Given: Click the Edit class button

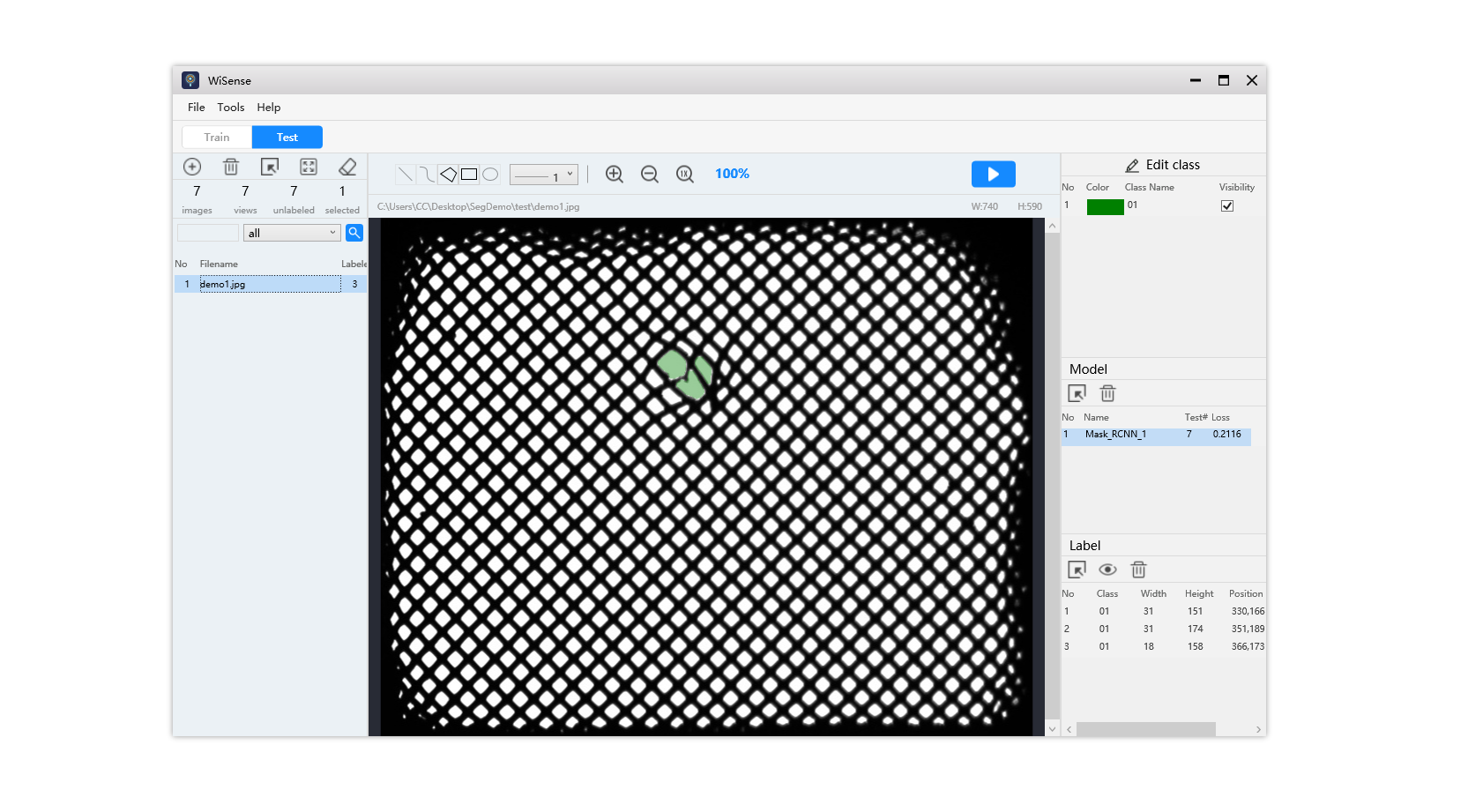Looking at the screenshot, I should (x=1163, y=165).
